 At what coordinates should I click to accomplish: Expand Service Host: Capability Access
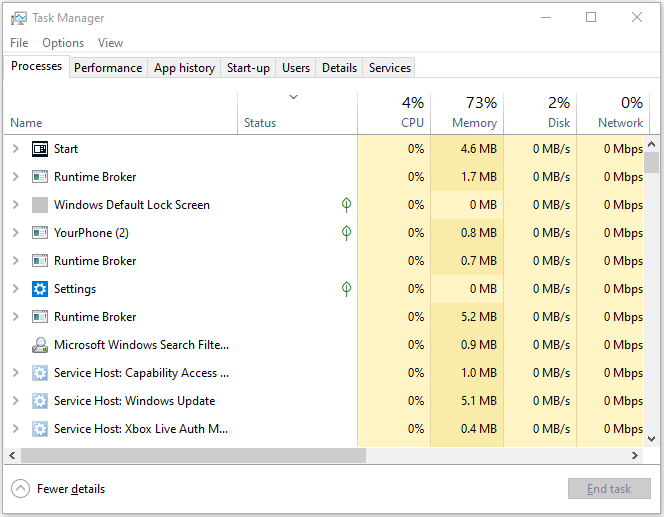pyautogui.click(x=16, y=373)
